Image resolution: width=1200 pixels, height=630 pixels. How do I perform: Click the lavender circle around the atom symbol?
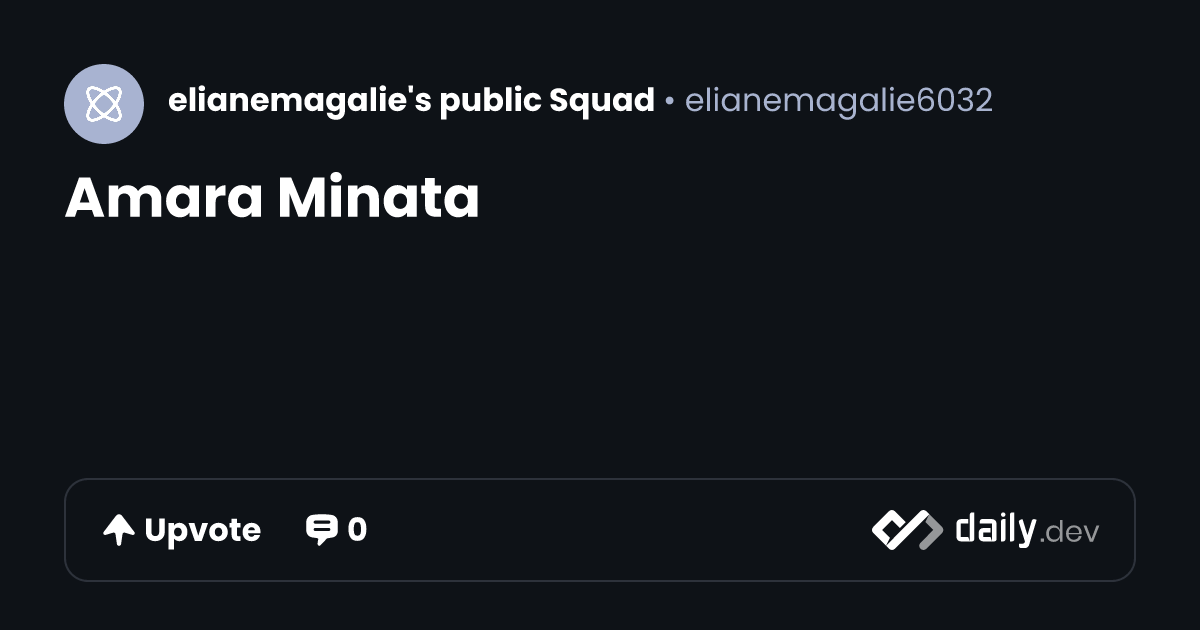click(x=104, y=104)
